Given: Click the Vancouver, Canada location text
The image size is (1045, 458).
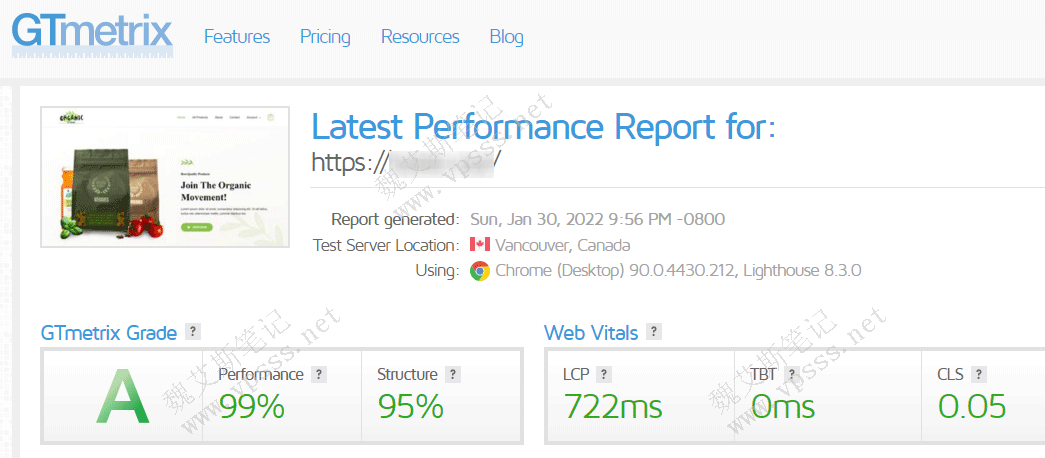Looking at the screenshot, I should tap(562, 245).
